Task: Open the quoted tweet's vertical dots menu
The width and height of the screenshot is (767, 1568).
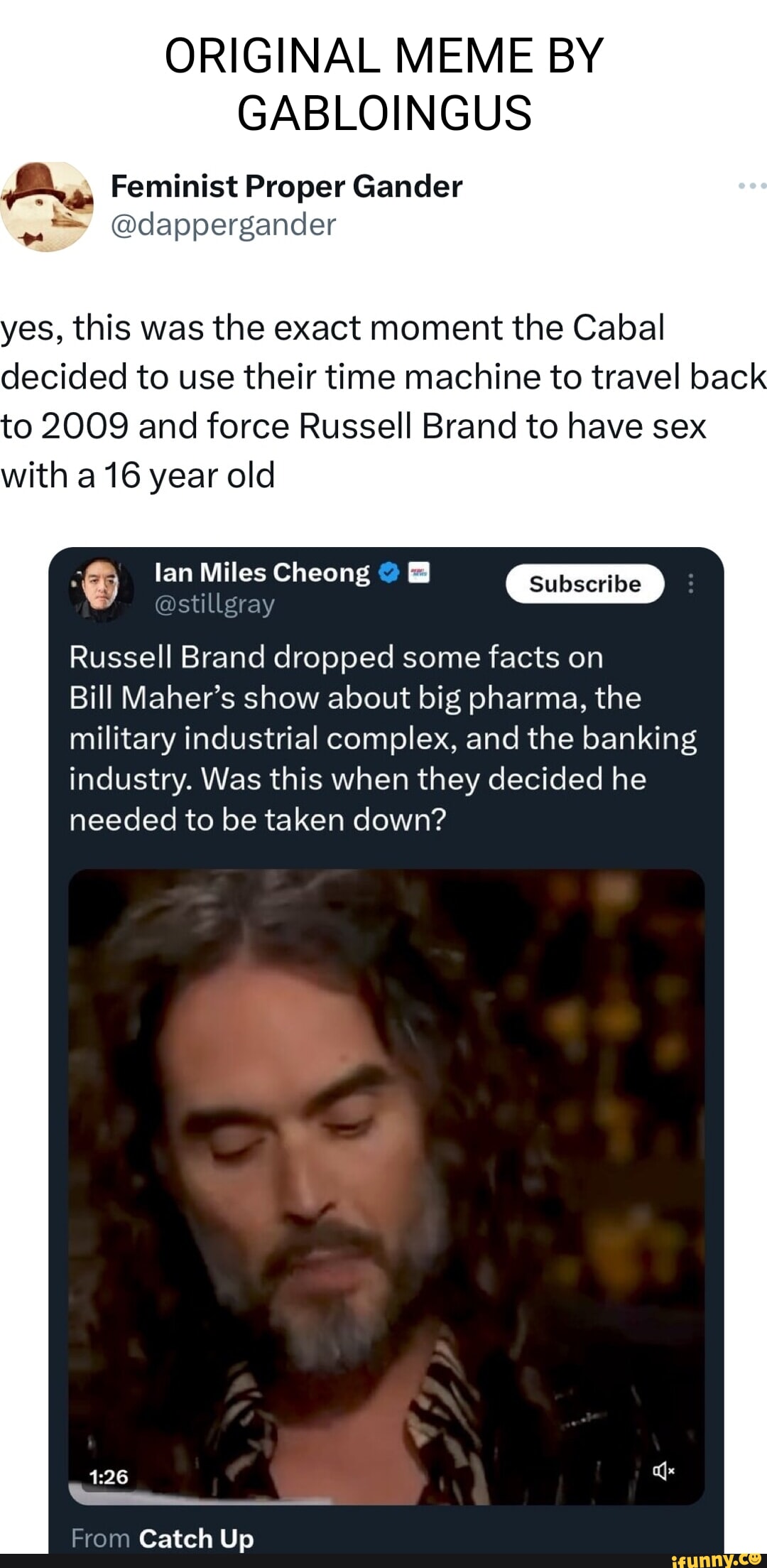Action: 690,584
